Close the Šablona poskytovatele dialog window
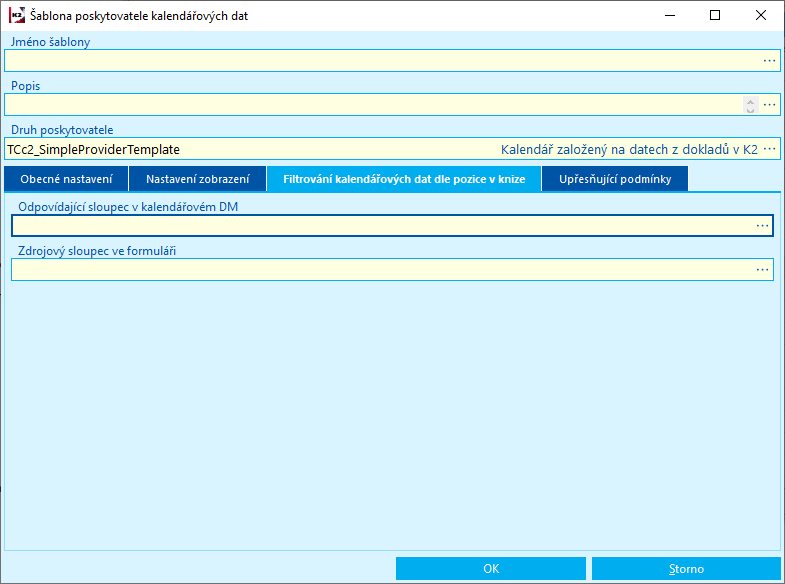The height and width of the screenshot is (584, 785). 760,16
